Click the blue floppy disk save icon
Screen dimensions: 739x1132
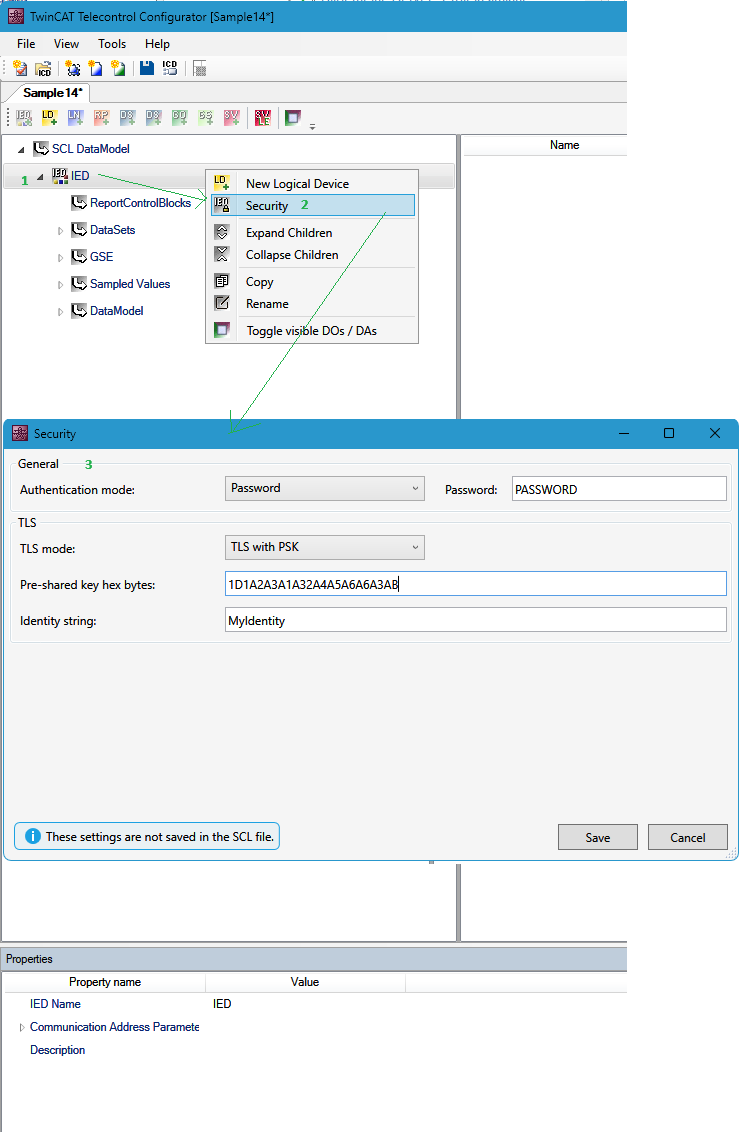tap(147, 69)
